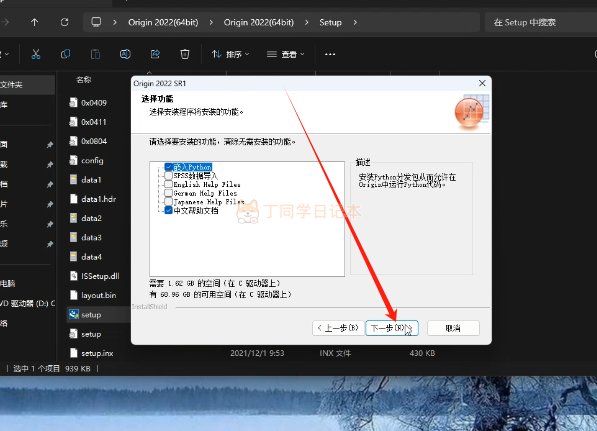597x431 pixels.
Task: Select the ISSetup.dll file icon
Action: pos(73,276)
